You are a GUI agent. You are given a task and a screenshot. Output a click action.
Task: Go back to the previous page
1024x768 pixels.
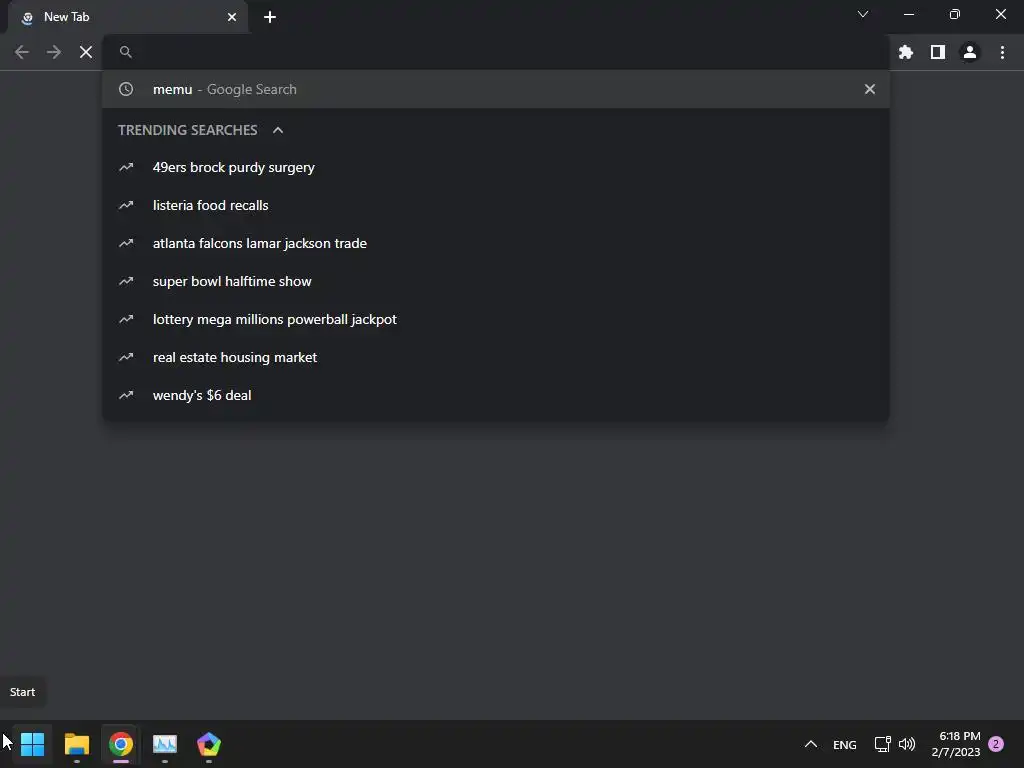22,52
